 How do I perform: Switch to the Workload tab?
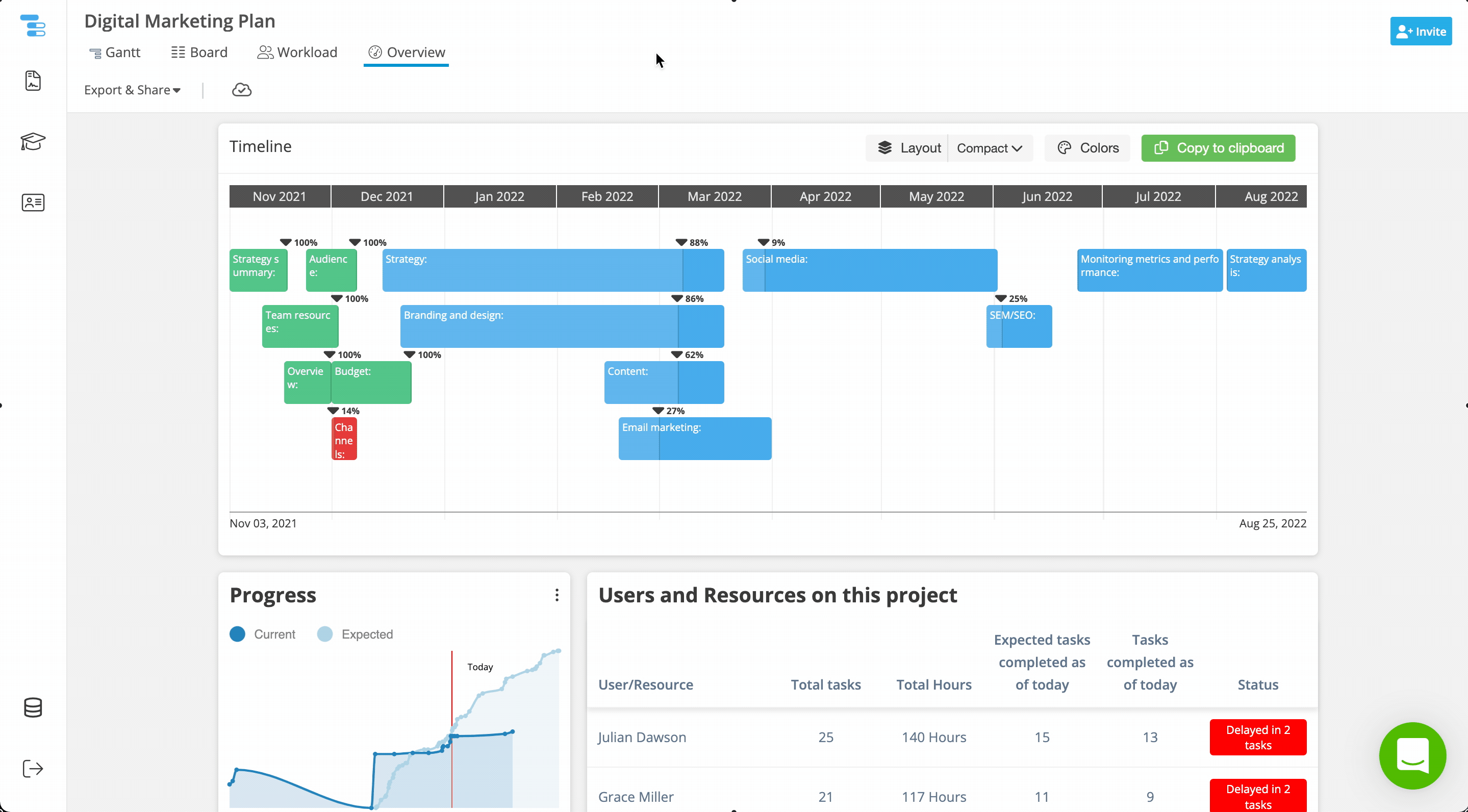pos(297,52)
